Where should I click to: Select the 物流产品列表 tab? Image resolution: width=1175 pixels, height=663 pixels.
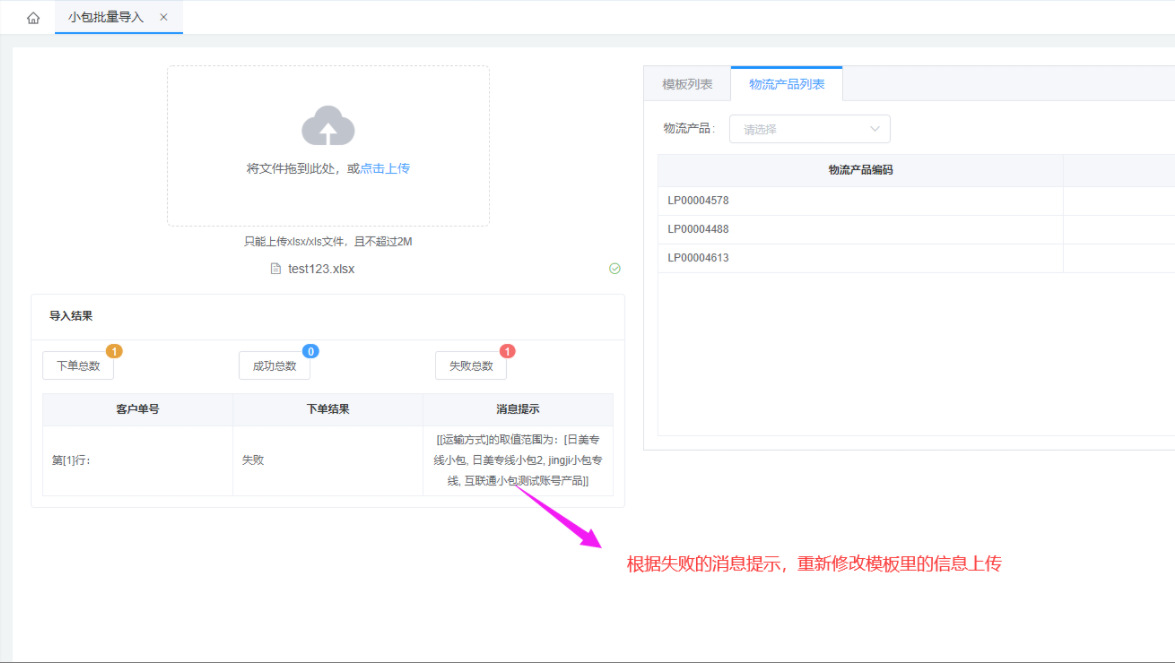click(x=787, y=84)
